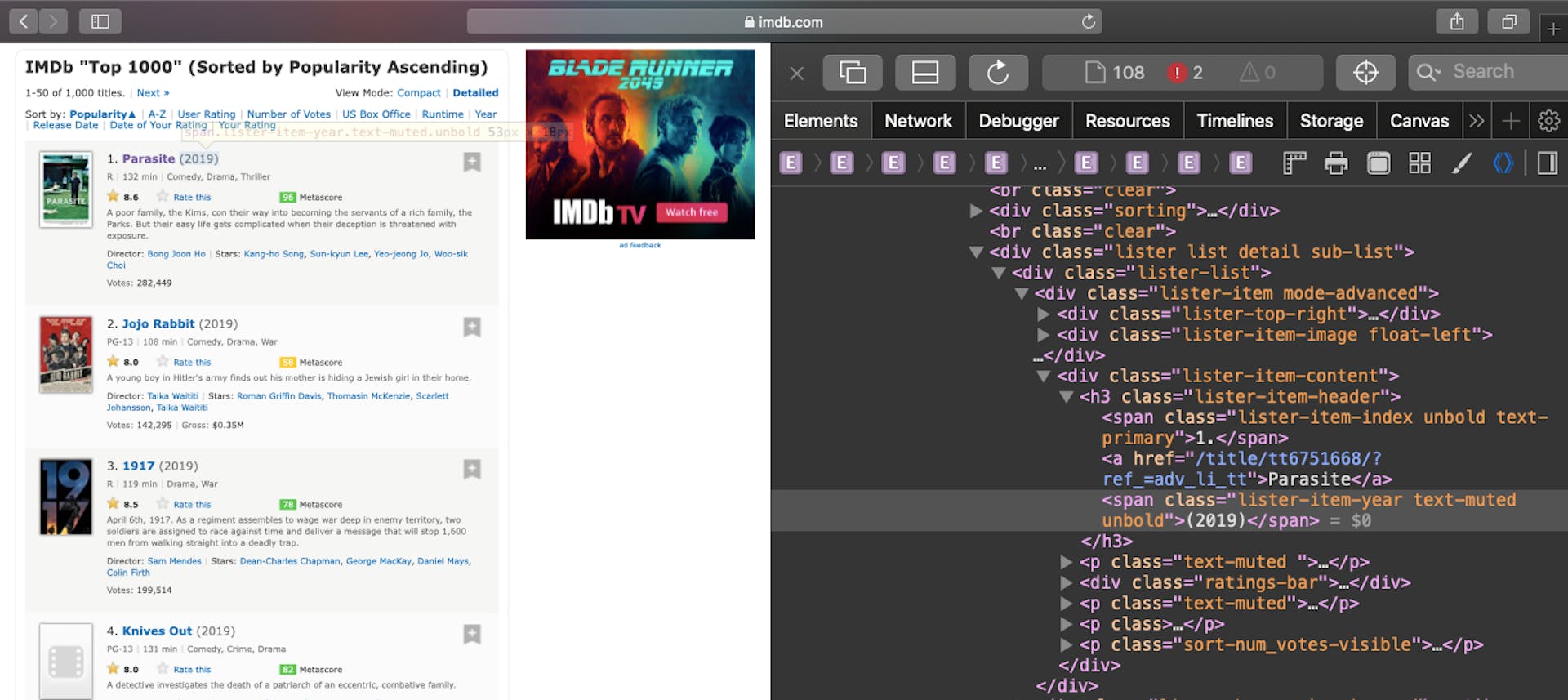Collapse the h3 lister-item-header node
Screen dimensions: 1568x700
coord(1066,397)
